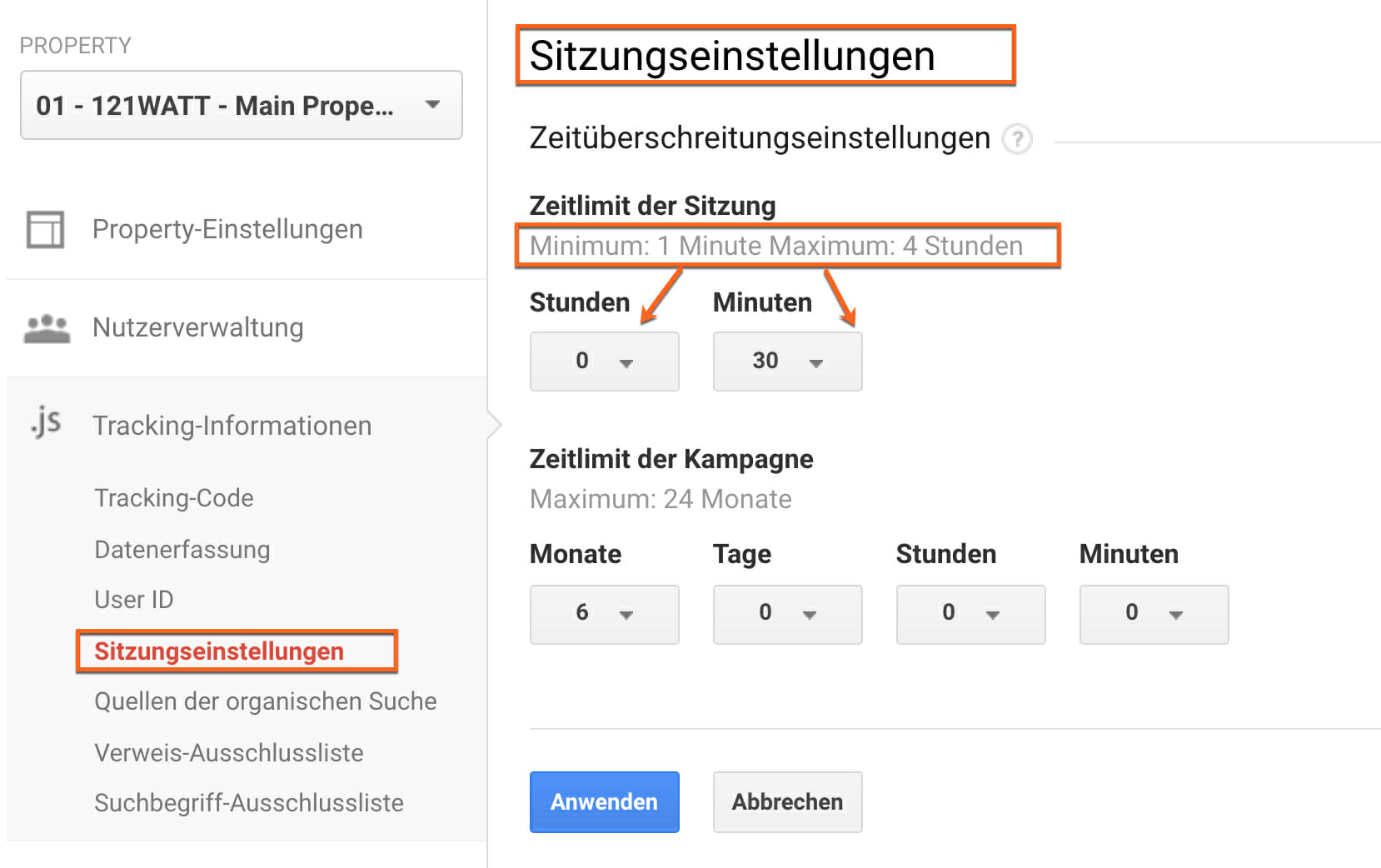1381x868 pixels.
Task: Open Quellen der organischen Suche
Action: click(264, 701)
